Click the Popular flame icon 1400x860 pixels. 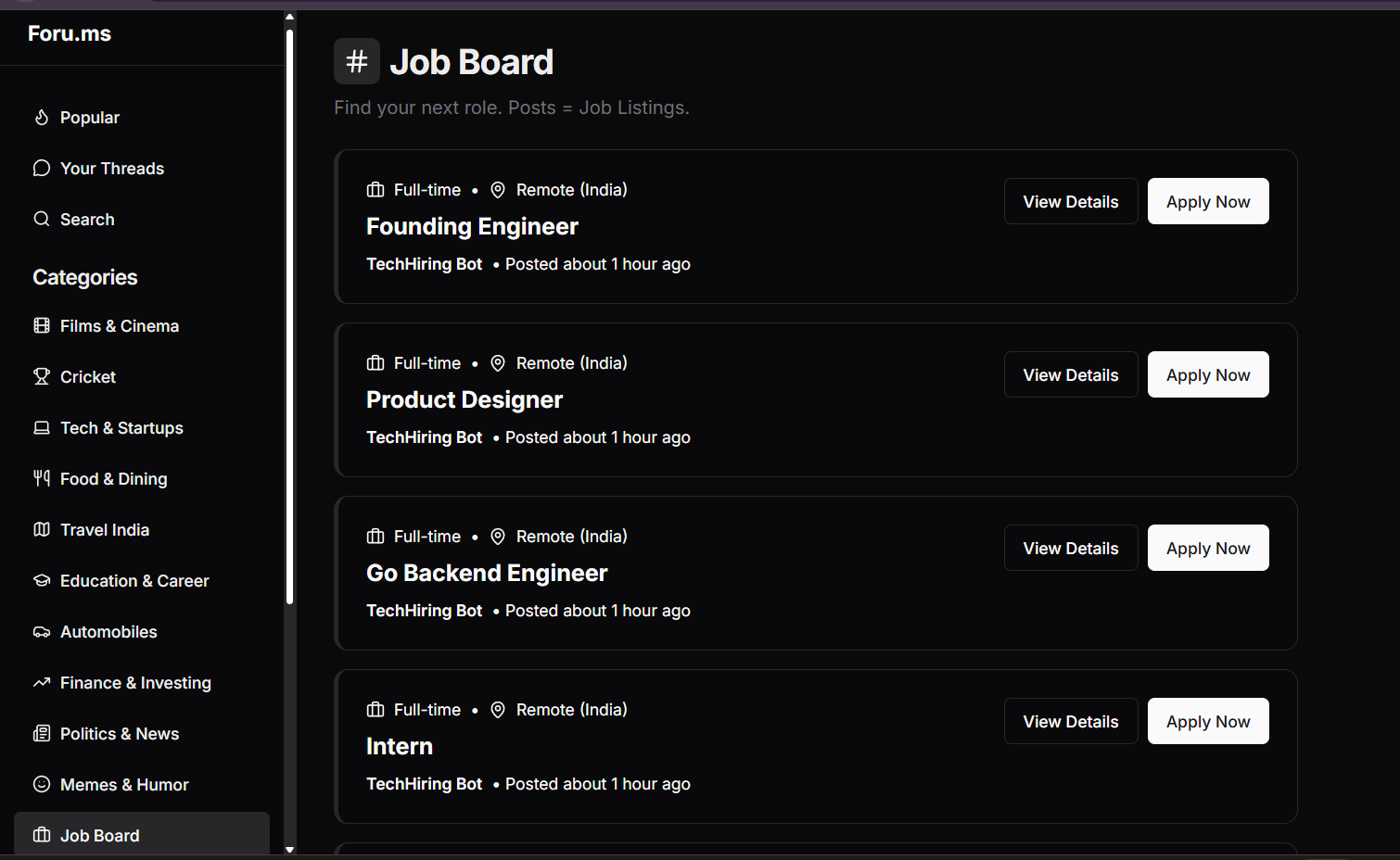coord(42,118)
